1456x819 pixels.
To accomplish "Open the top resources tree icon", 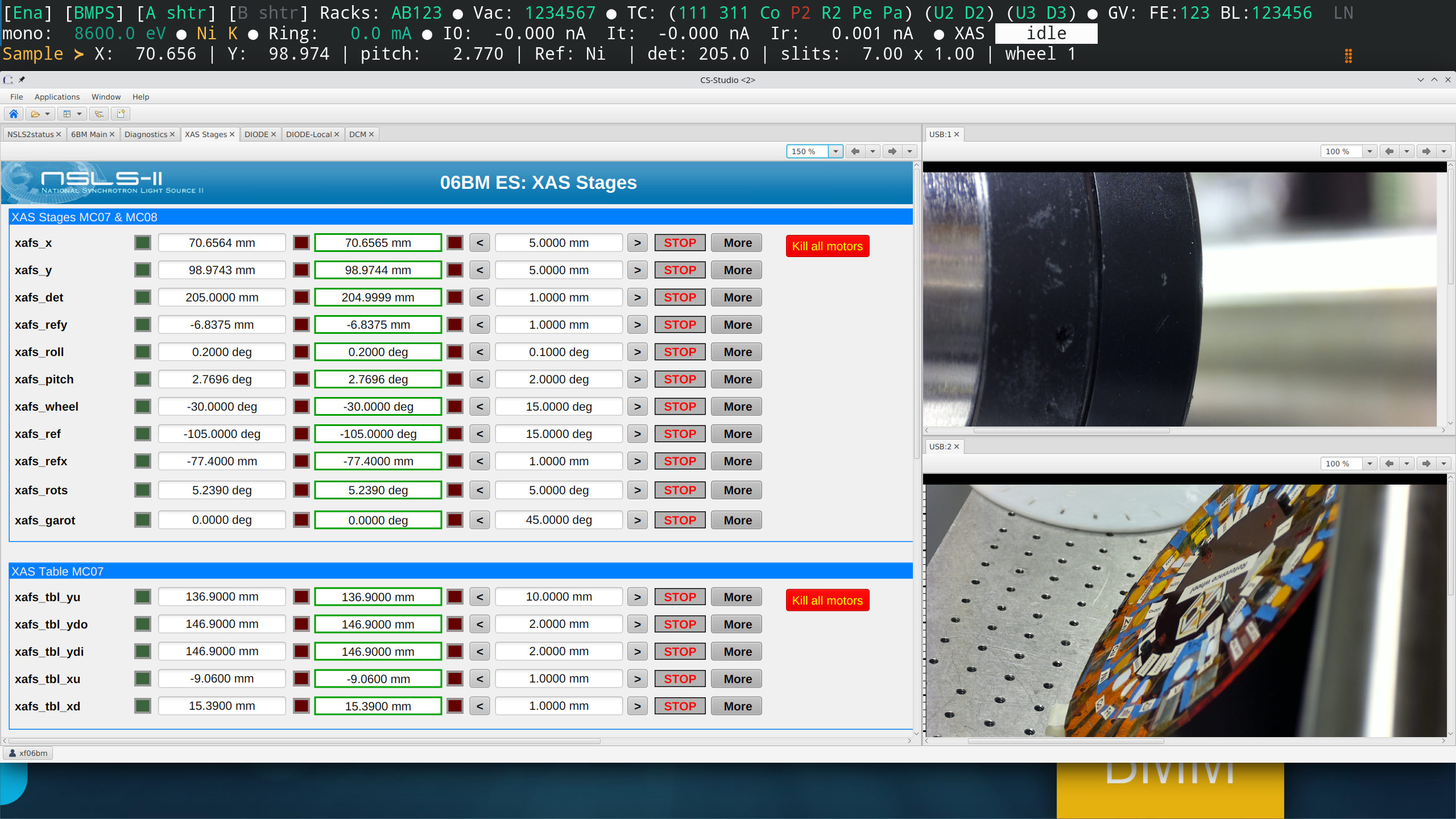I will [x=99, y=114].
